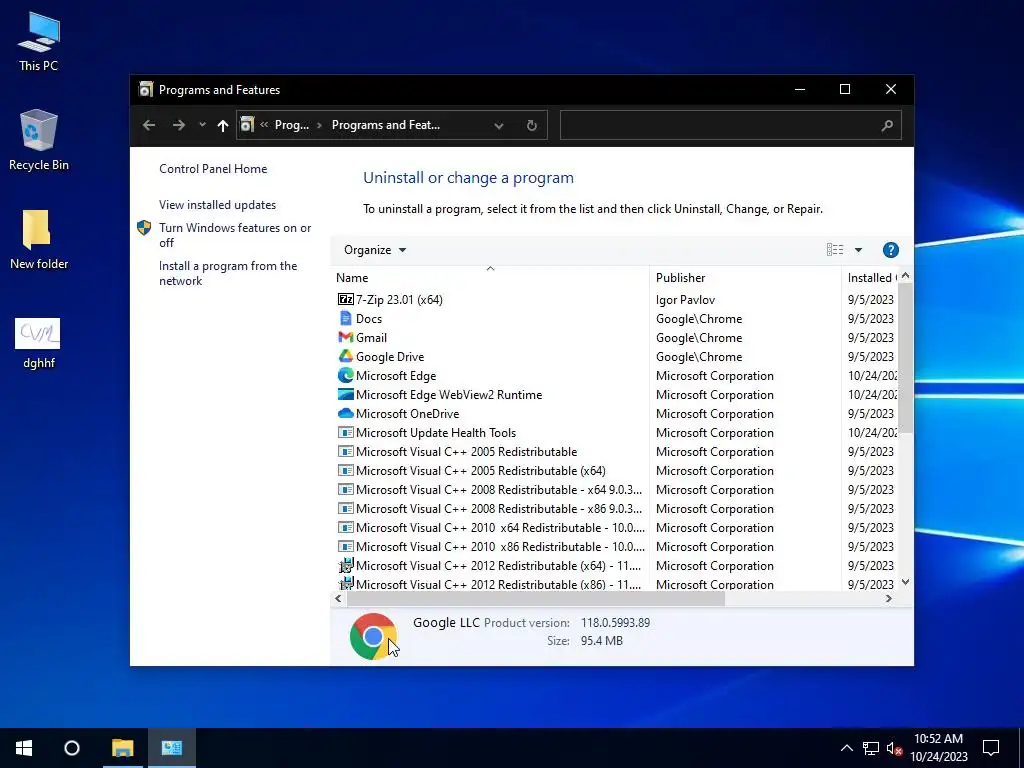Image resolution: width=1024 pixels, height=768 pixels.
Task: Open View installed updates link
Action: pyautogui.click(x=217, y=204)
